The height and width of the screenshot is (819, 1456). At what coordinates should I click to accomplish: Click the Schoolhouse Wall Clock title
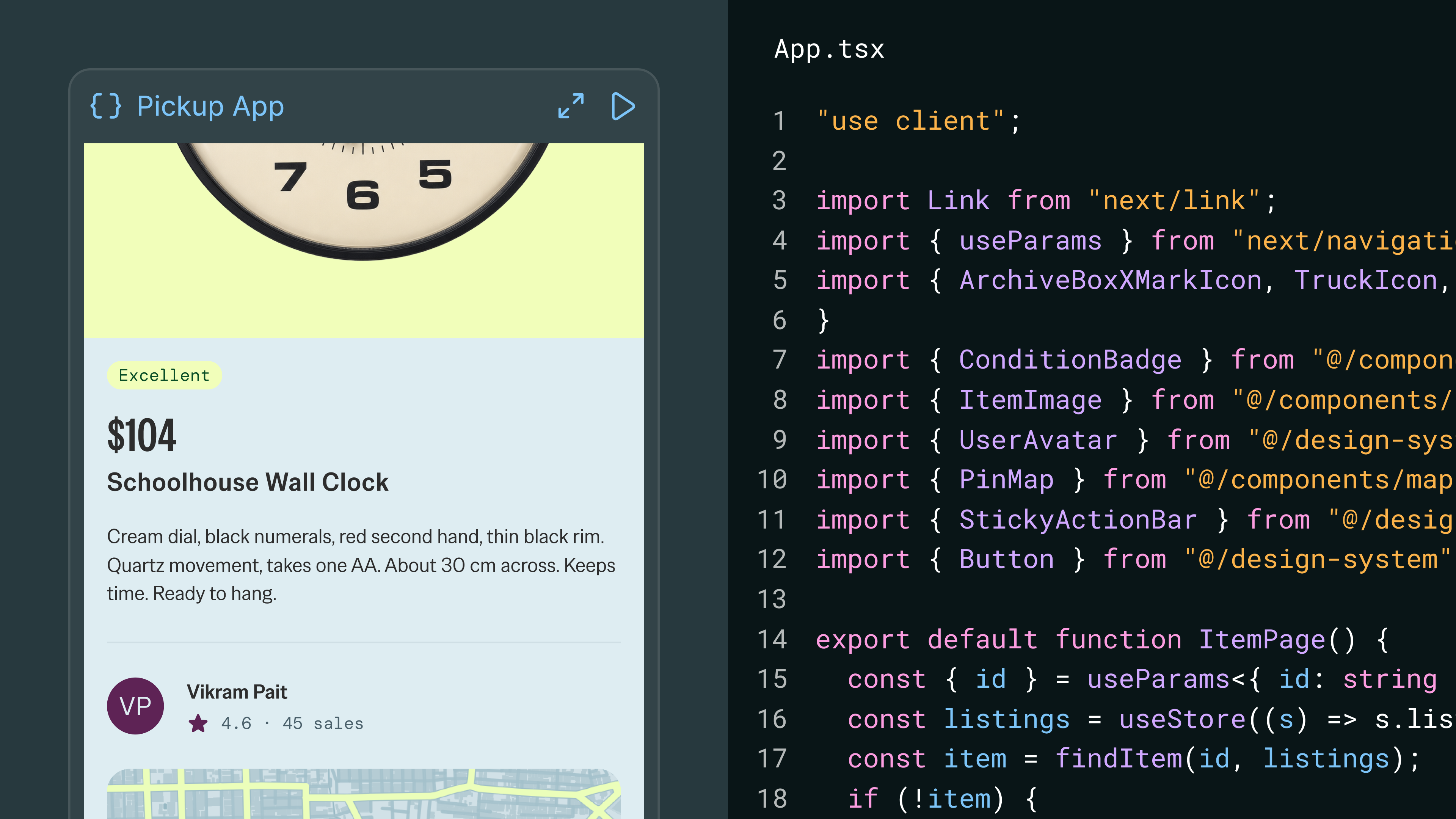(x=248, y=482)
